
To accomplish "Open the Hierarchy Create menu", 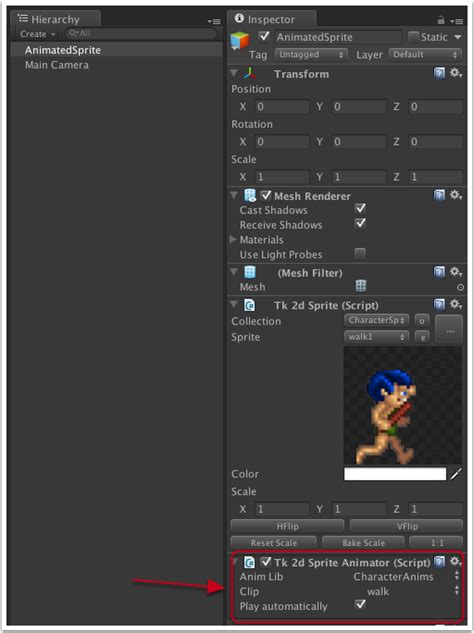I will click(x=38, y=34).
